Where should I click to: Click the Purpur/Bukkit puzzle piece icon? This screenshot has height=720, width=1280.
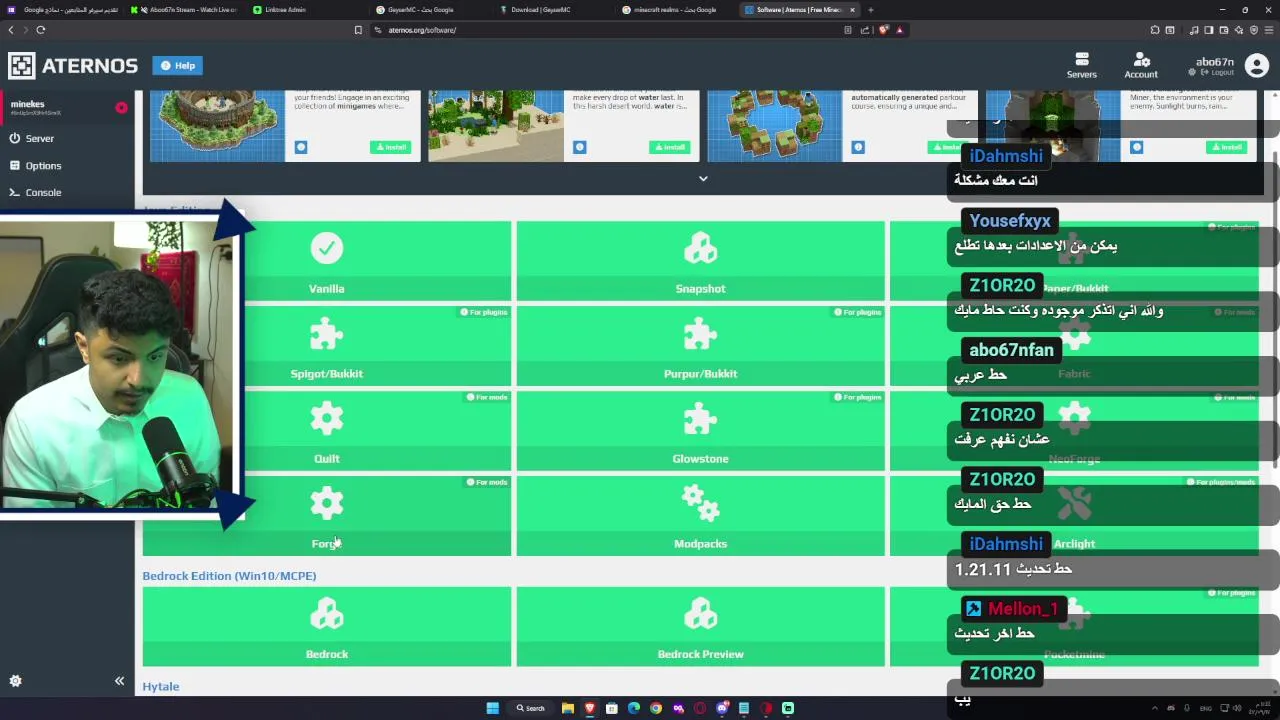click(700, 333)
